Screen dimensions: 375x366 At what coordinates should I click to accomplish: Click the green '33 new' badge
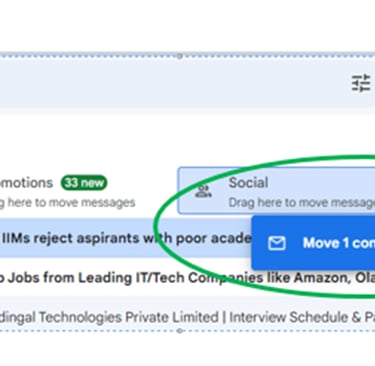[x=84, y=183]
